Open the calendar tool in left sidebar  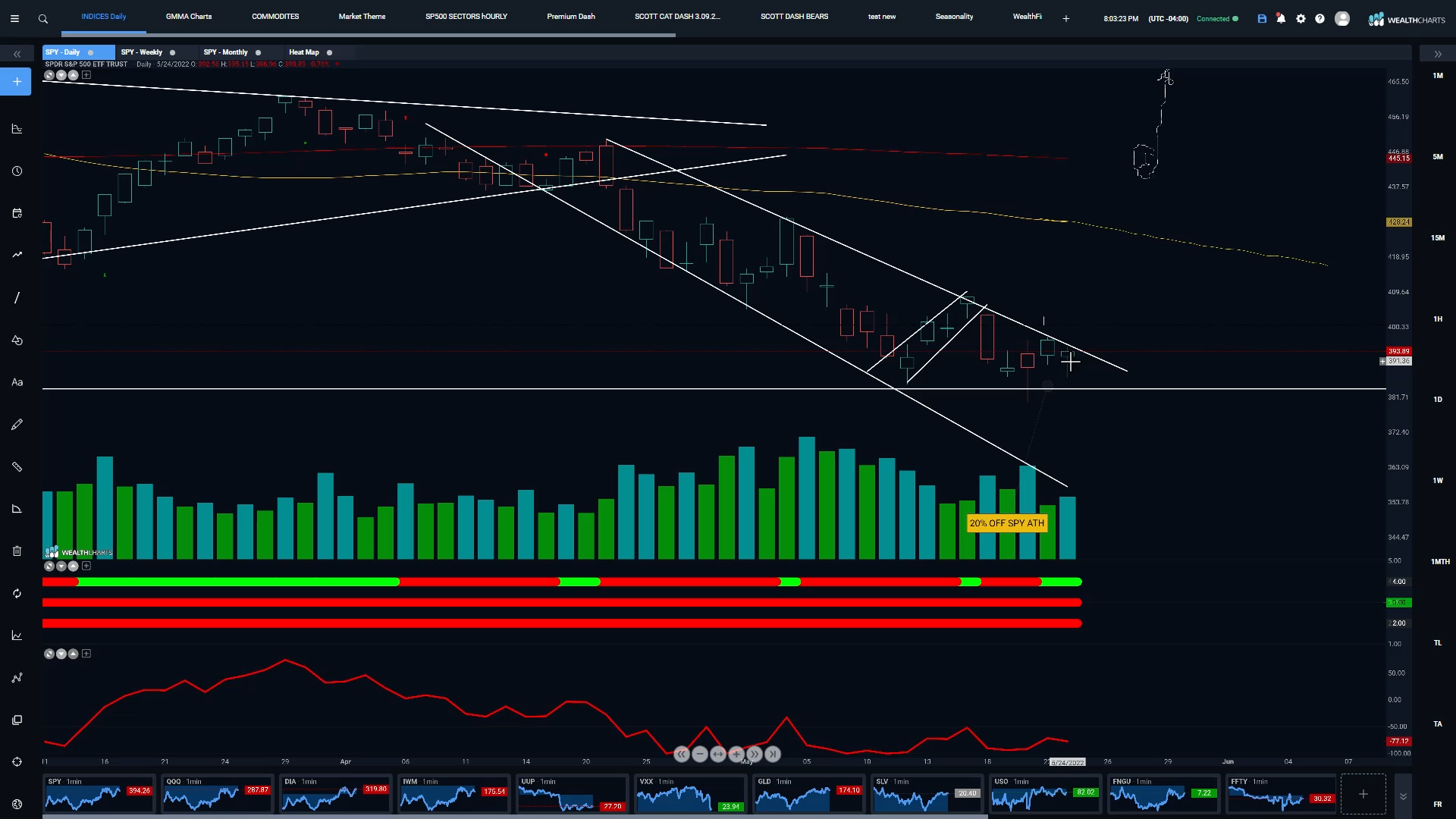point(17,213)
